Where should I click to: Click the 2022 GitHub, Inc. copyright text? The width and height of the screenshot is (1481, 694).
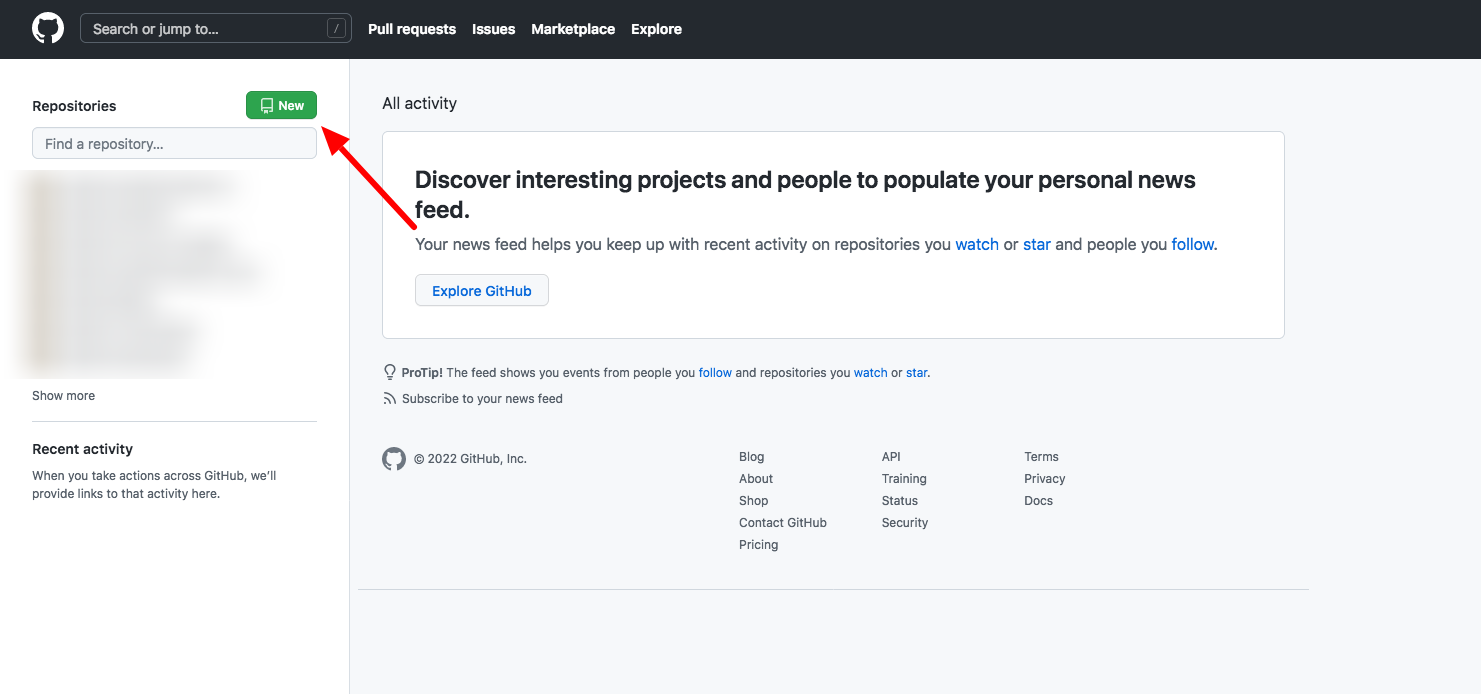[x=470, y=459]
